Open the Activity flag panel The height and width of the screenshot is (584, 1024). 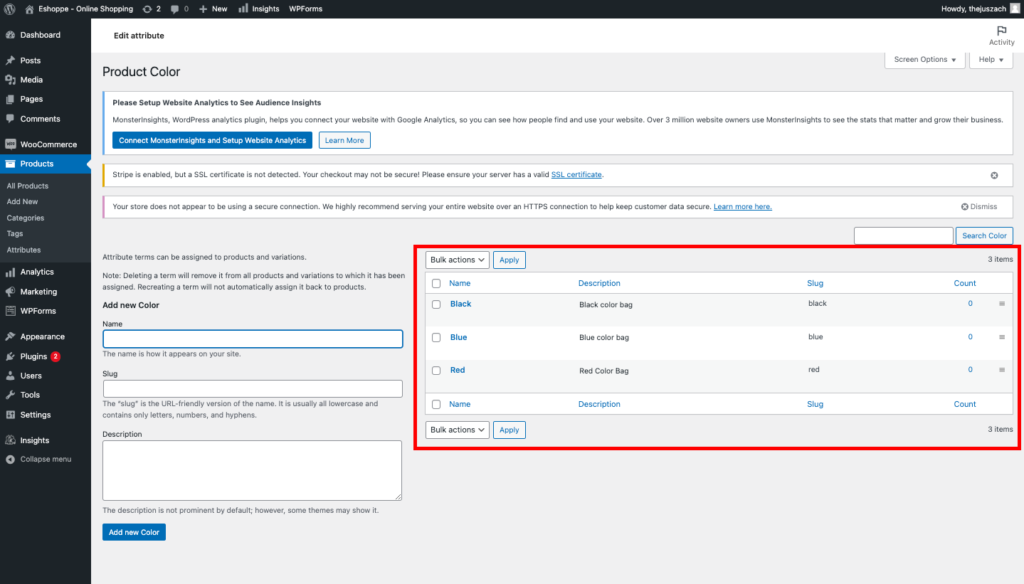[1001, 35]
